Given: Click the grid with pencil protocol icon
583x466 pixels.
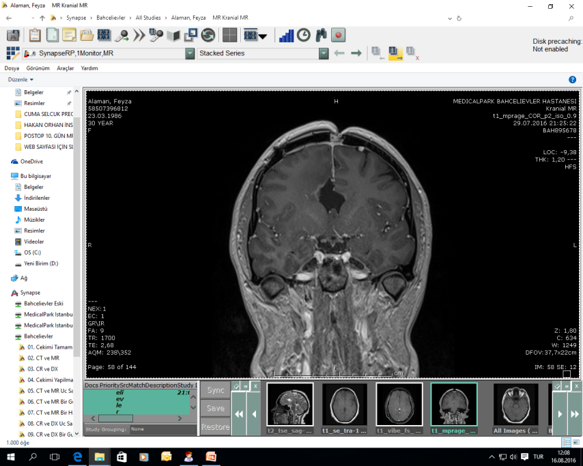Looking at the screenshot, I should (x=13, y=53).
